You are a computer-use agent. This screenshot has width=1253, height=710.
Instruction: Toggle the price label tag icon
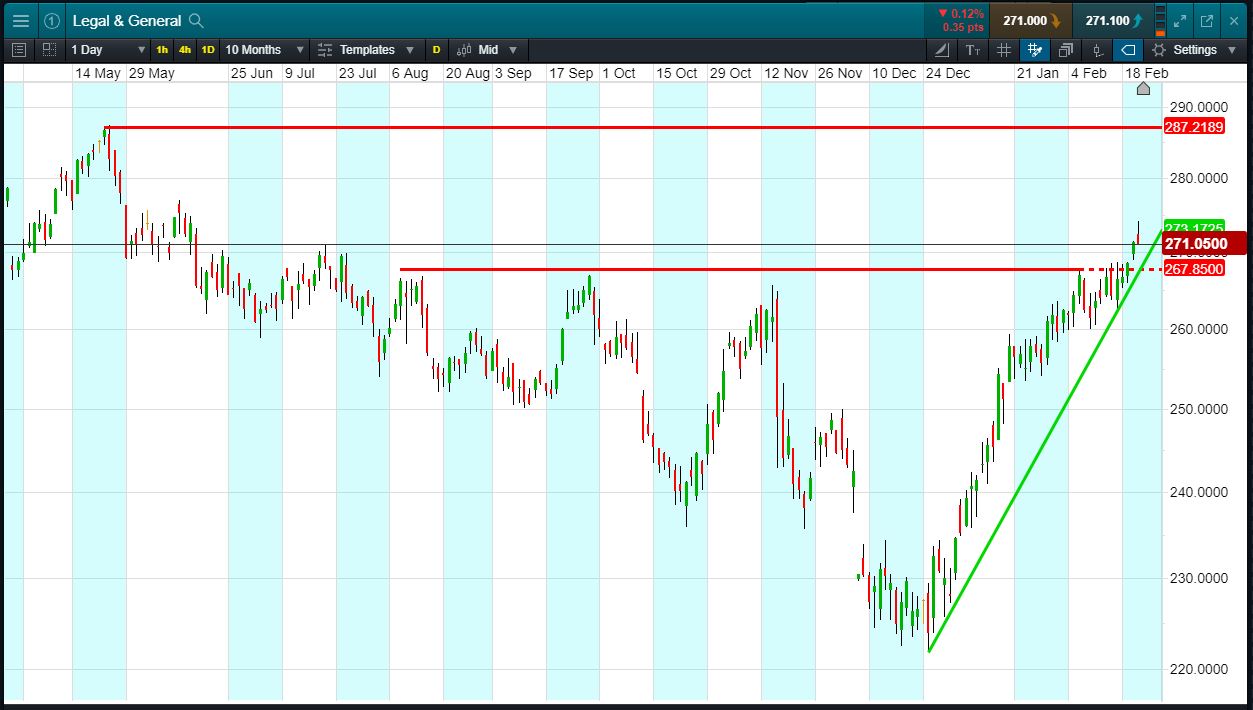click(1128, 49)
